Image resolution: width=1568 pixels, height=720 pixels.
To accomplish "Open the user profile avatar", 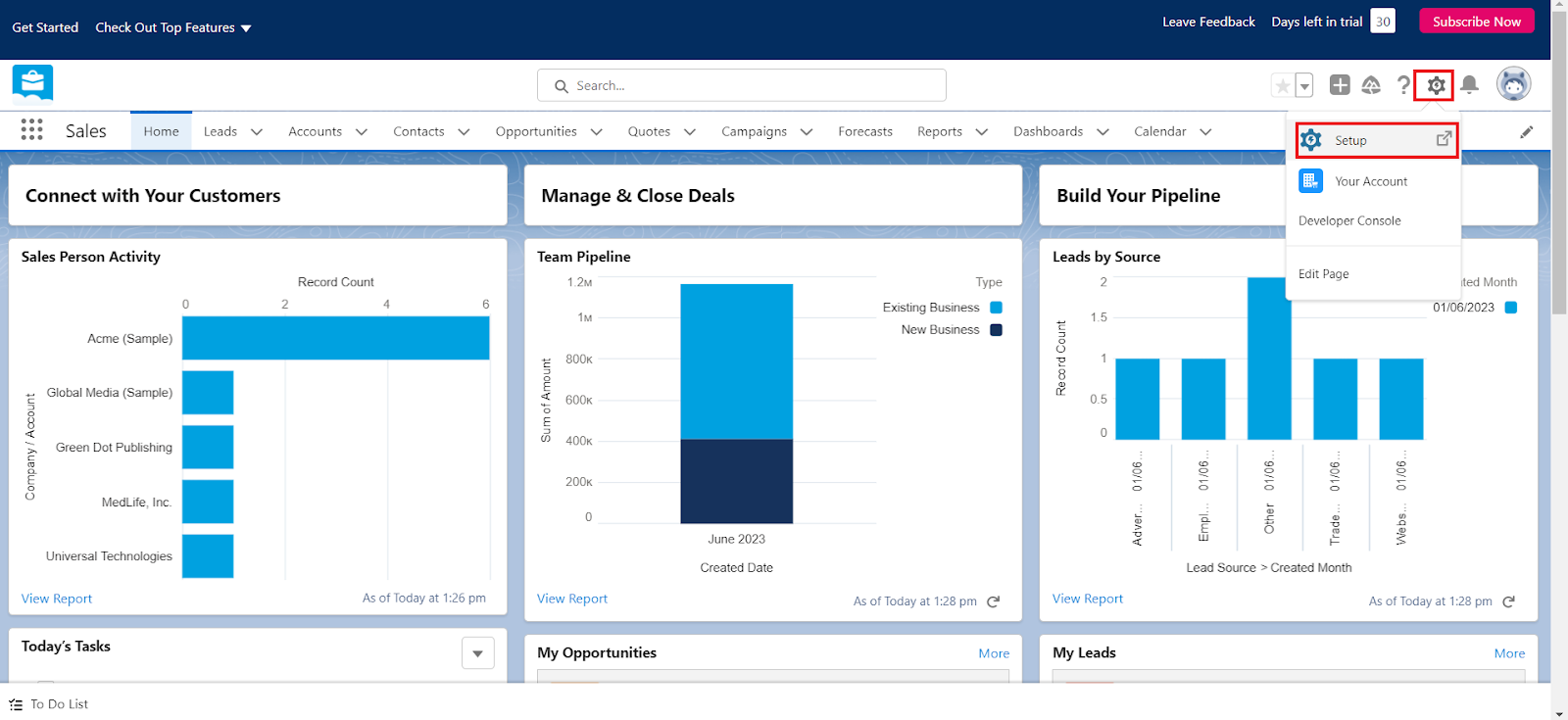I will coord(1513,84).
